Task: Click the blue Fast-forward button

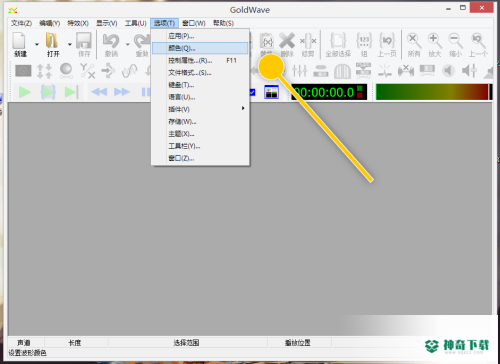Action: (122, 92)
